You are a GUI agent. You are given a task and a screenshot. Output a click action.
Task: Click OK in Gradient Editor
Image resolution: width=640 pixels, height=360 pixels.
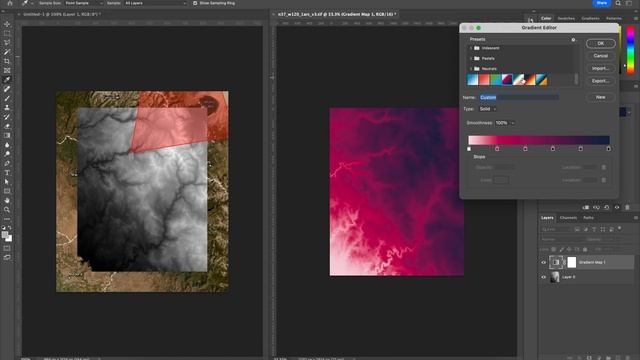point(600,43)
